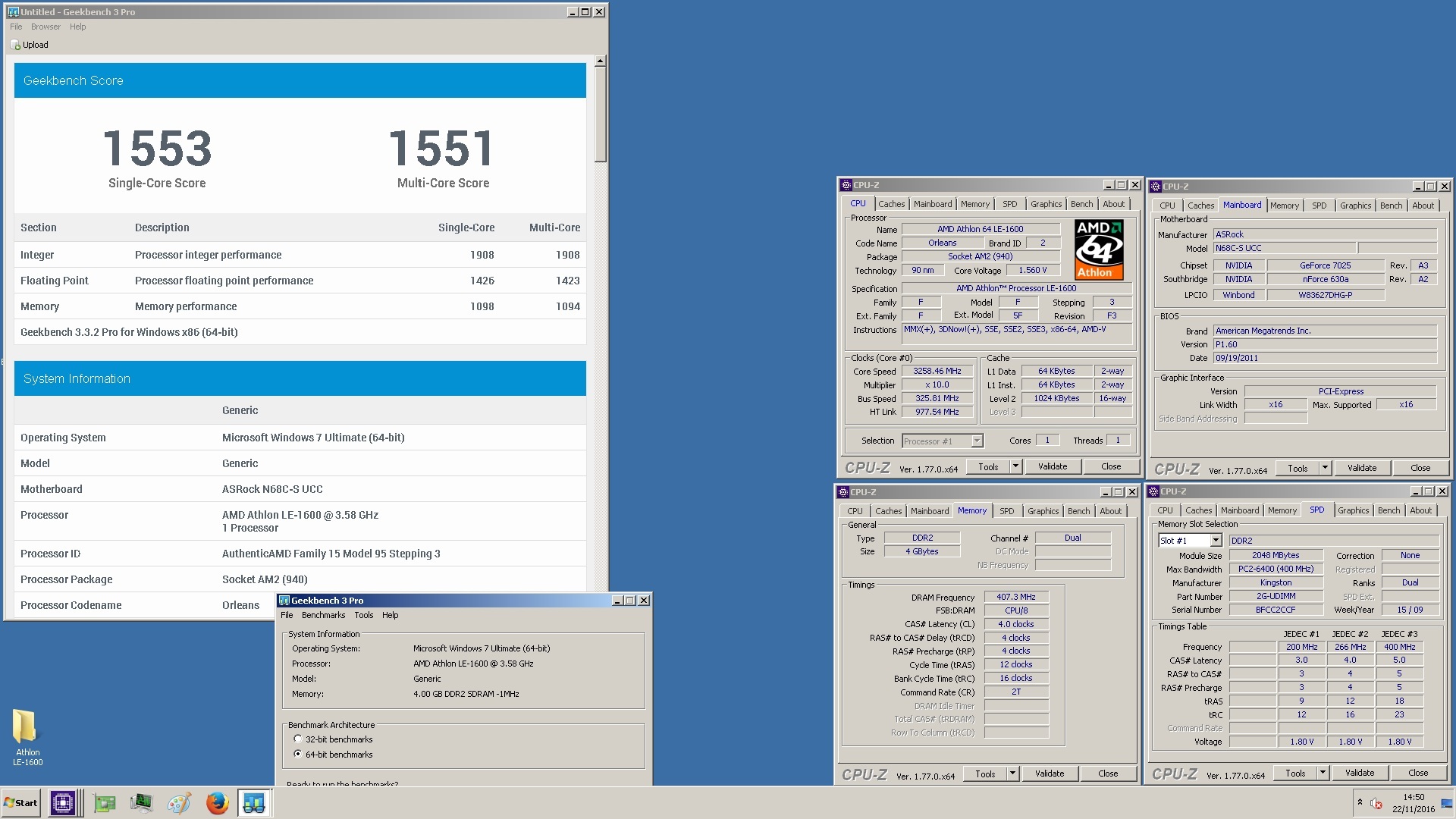Click Geekbench scrollbar up arrow

600,61
